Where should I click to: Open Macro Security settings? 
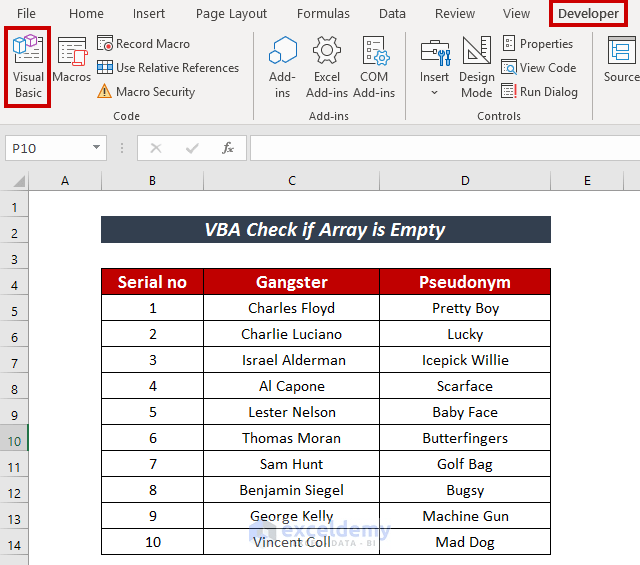pos(146,92)
